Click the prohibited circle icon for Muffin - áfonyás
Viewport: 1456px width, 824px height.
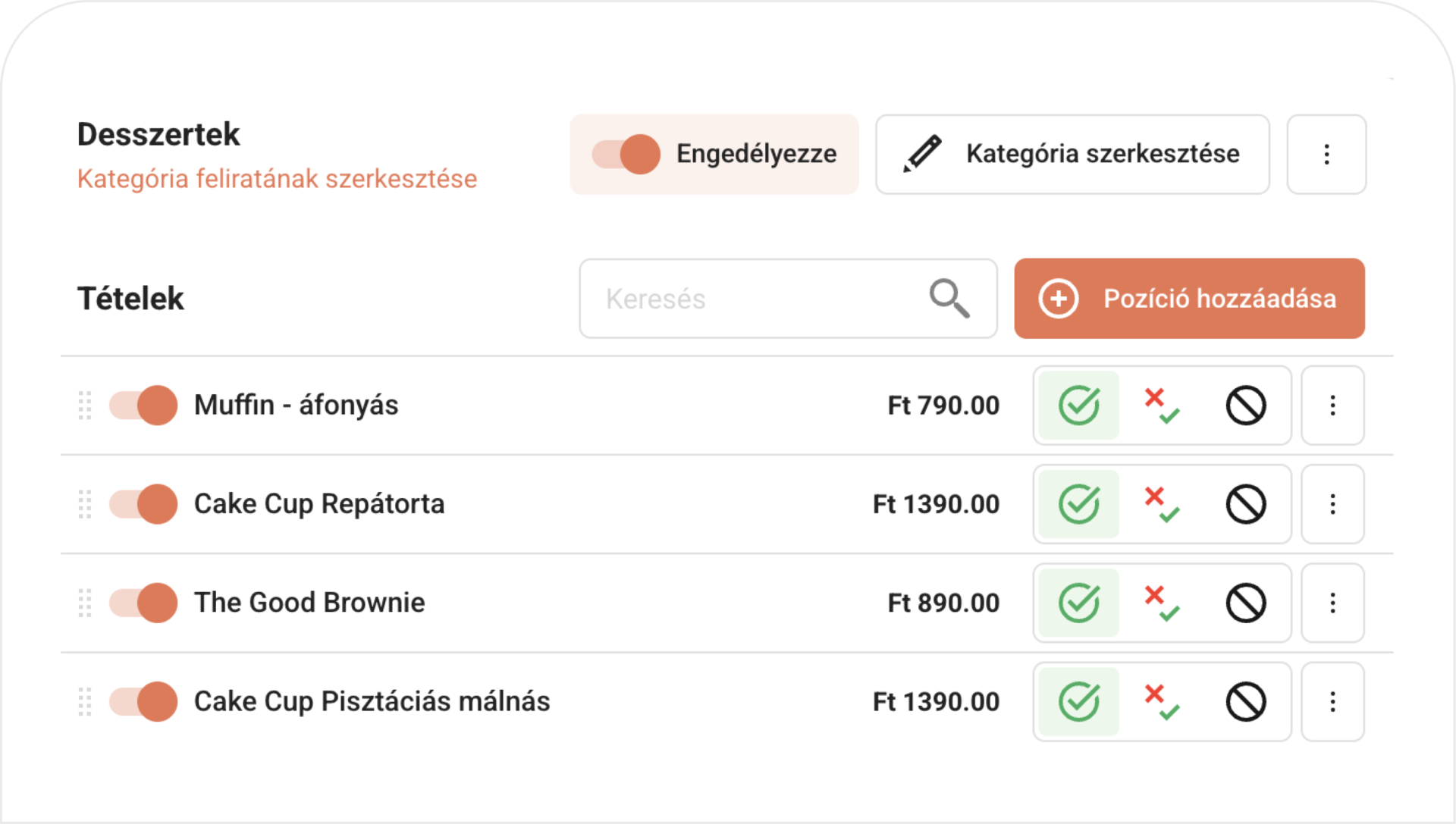click(1245, 406)
